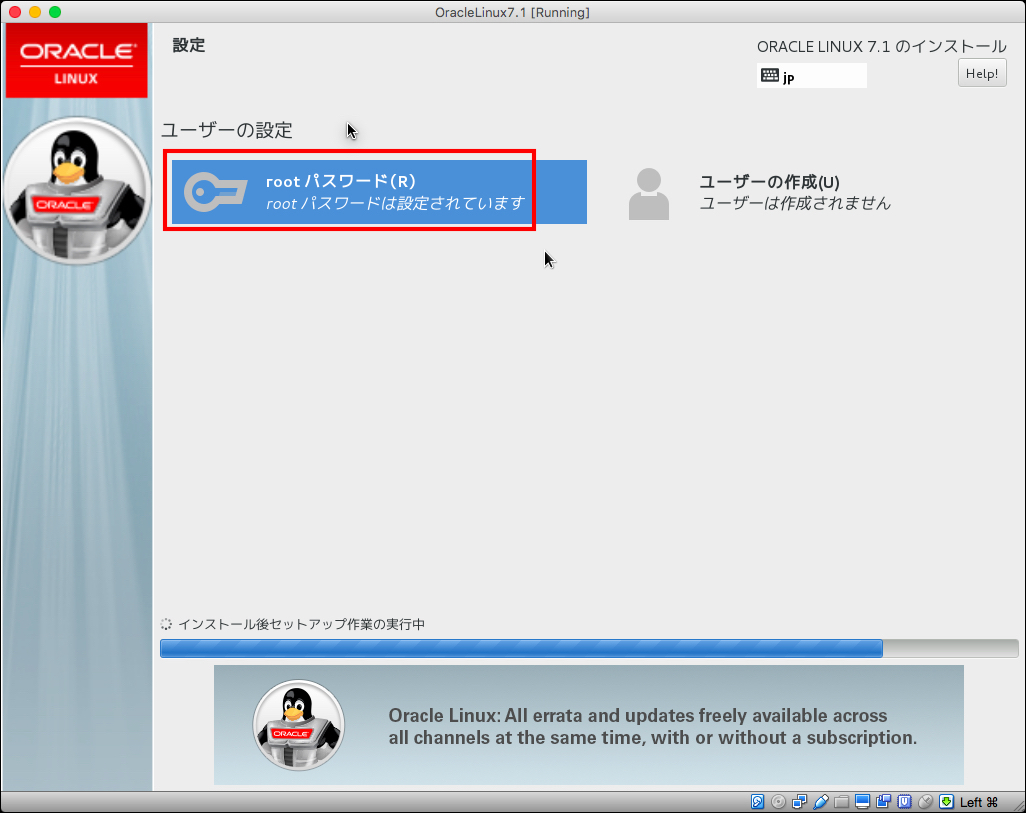Click the Oracle penguin mascot in sidebar

click(x=76, y=188)
